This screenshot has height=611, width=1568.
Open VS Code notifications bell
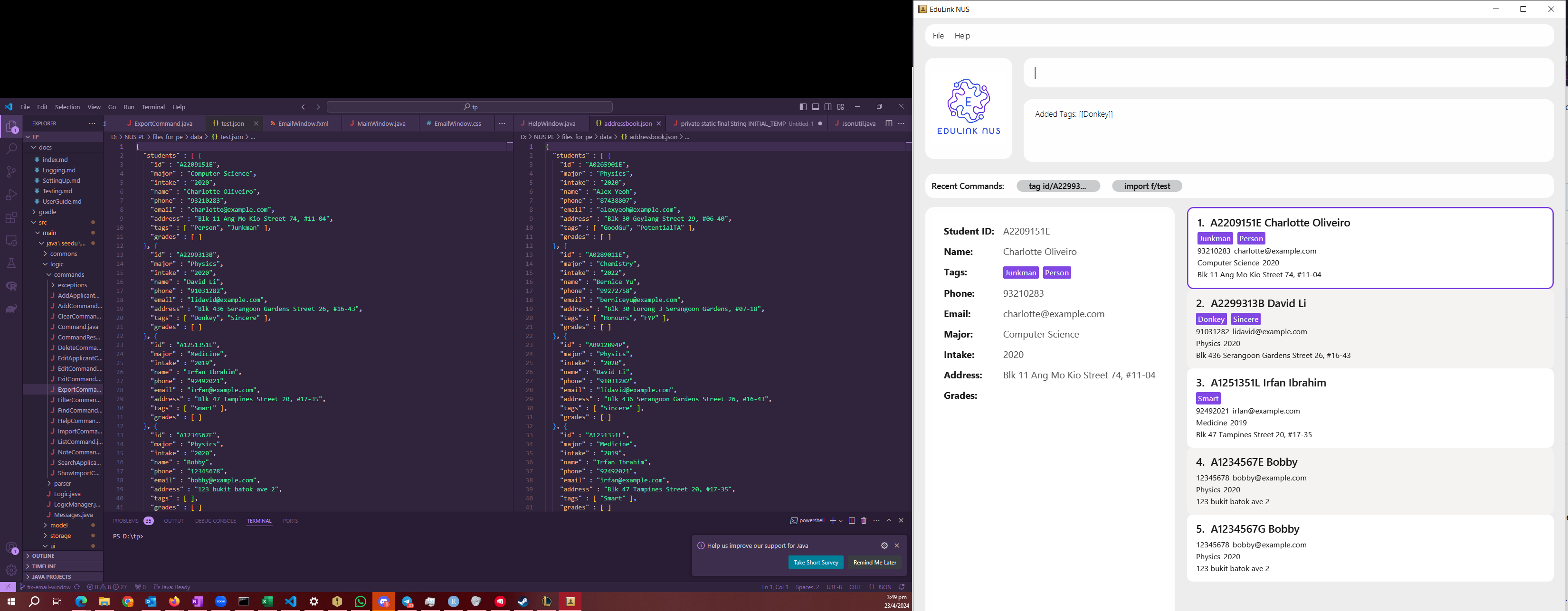pos(902,587)
